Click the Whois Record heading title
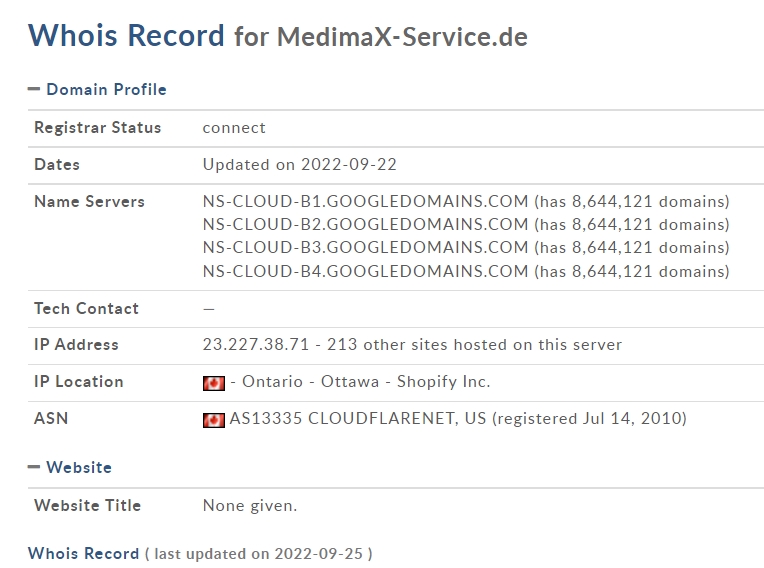 click(126, 36)
